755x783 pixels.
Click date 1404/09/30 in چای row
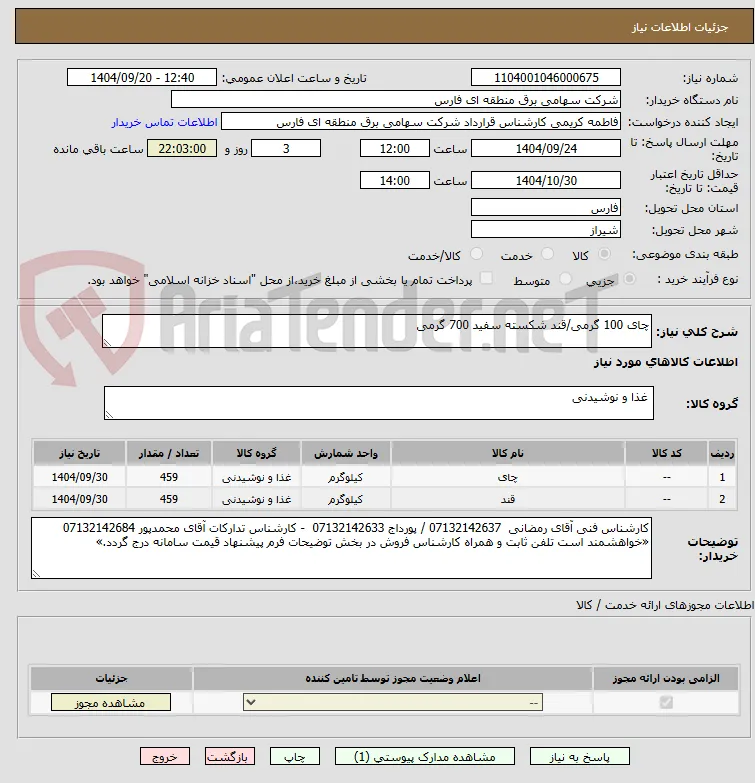click(79, 477)
